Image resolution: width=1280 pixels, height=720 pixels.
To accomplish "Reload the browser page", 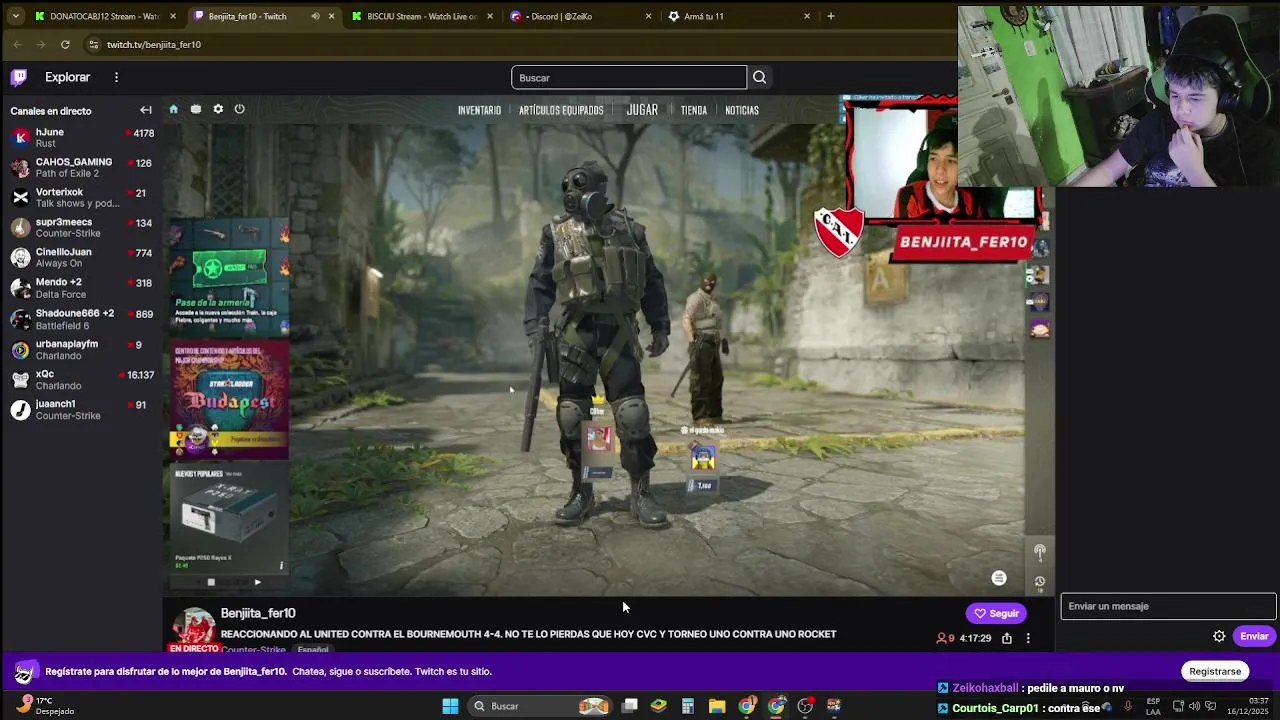I will (65, 44).
